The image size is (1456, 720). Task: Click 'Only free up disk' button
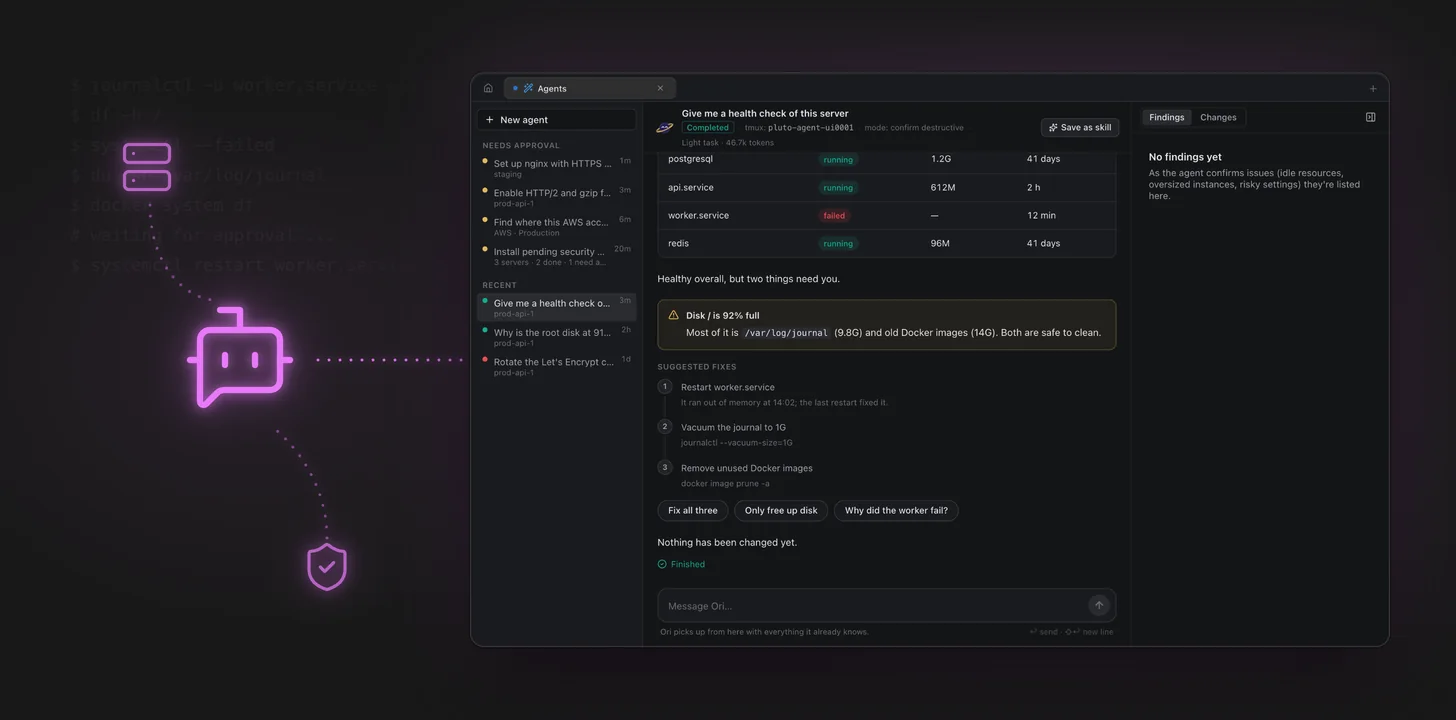(x=781, y=510)
